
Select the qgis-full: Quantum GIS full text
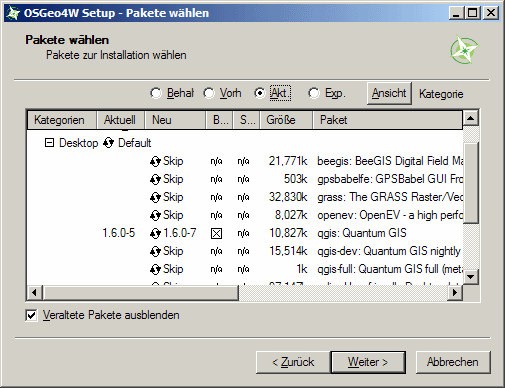(x=390, y=269)
